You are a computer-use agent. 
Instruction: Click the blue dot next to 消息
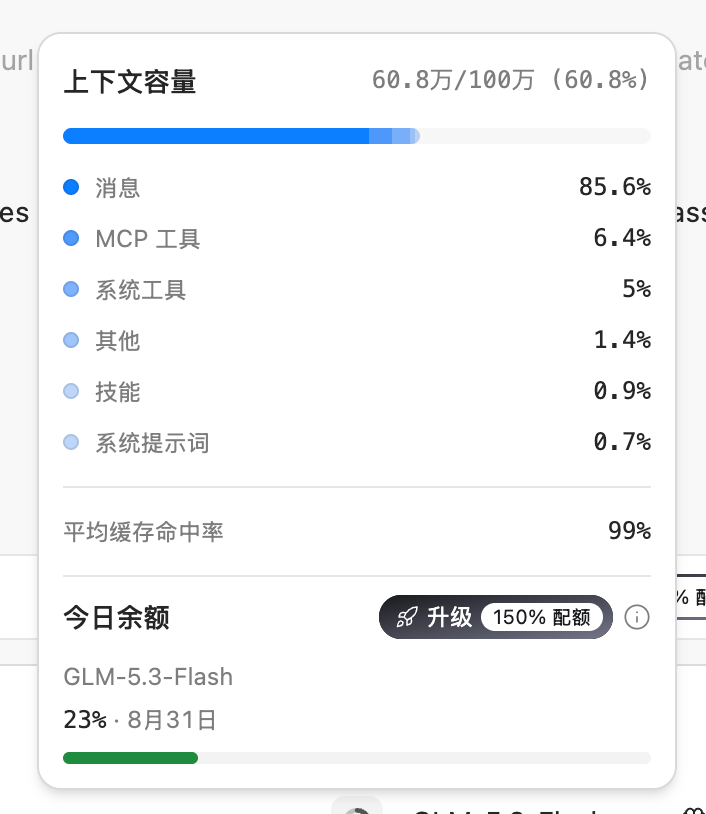coord(71,187)
